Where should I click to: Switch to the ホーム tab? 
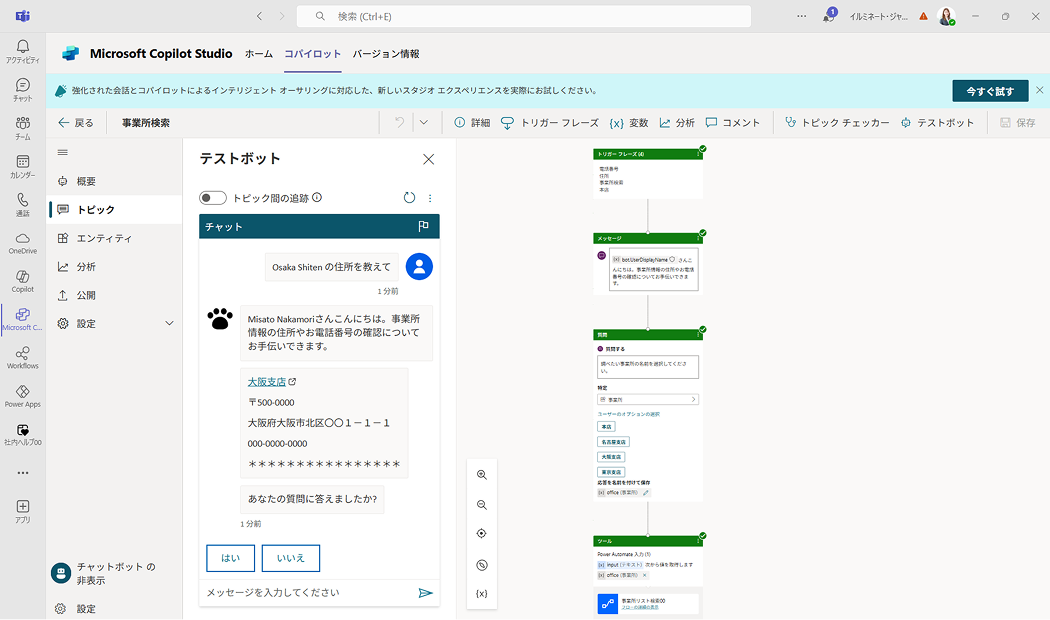coord(258,54)
